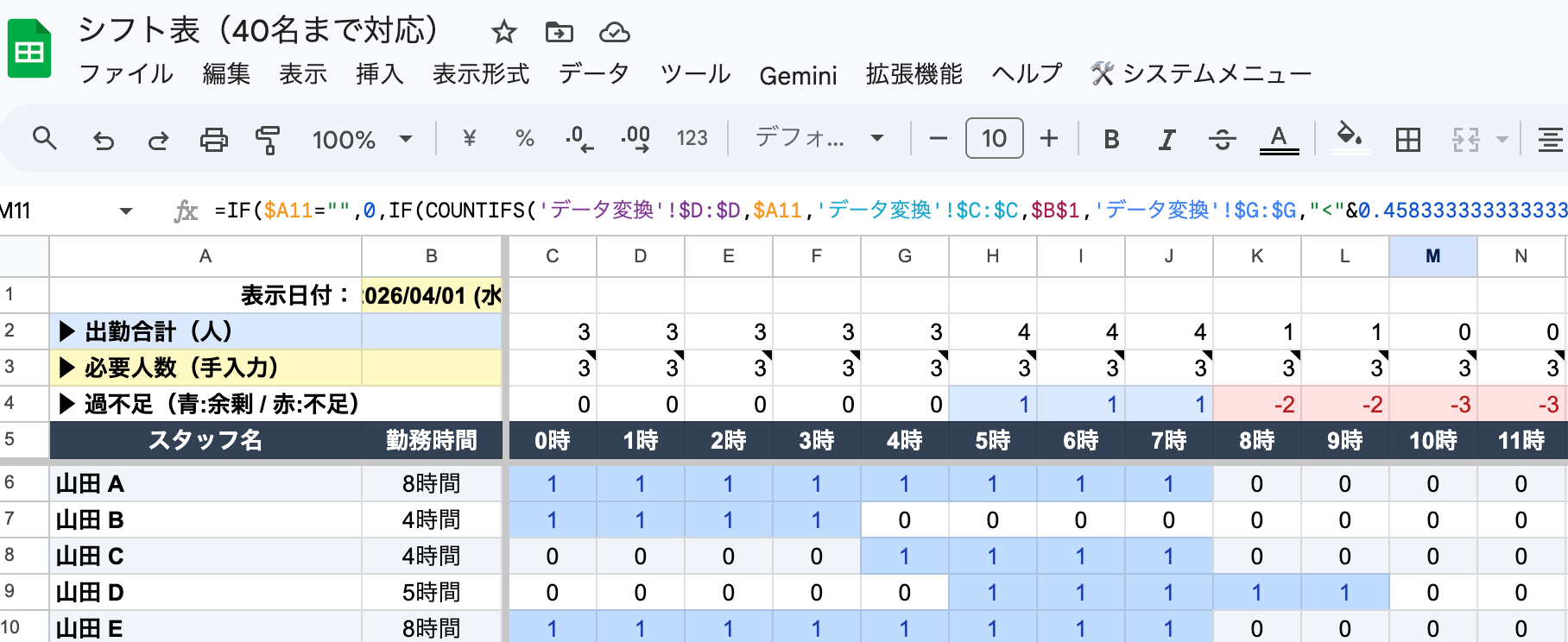1568x642 pixels.
Task: Activate the paint format tool
Action: [x=268, y=139]
